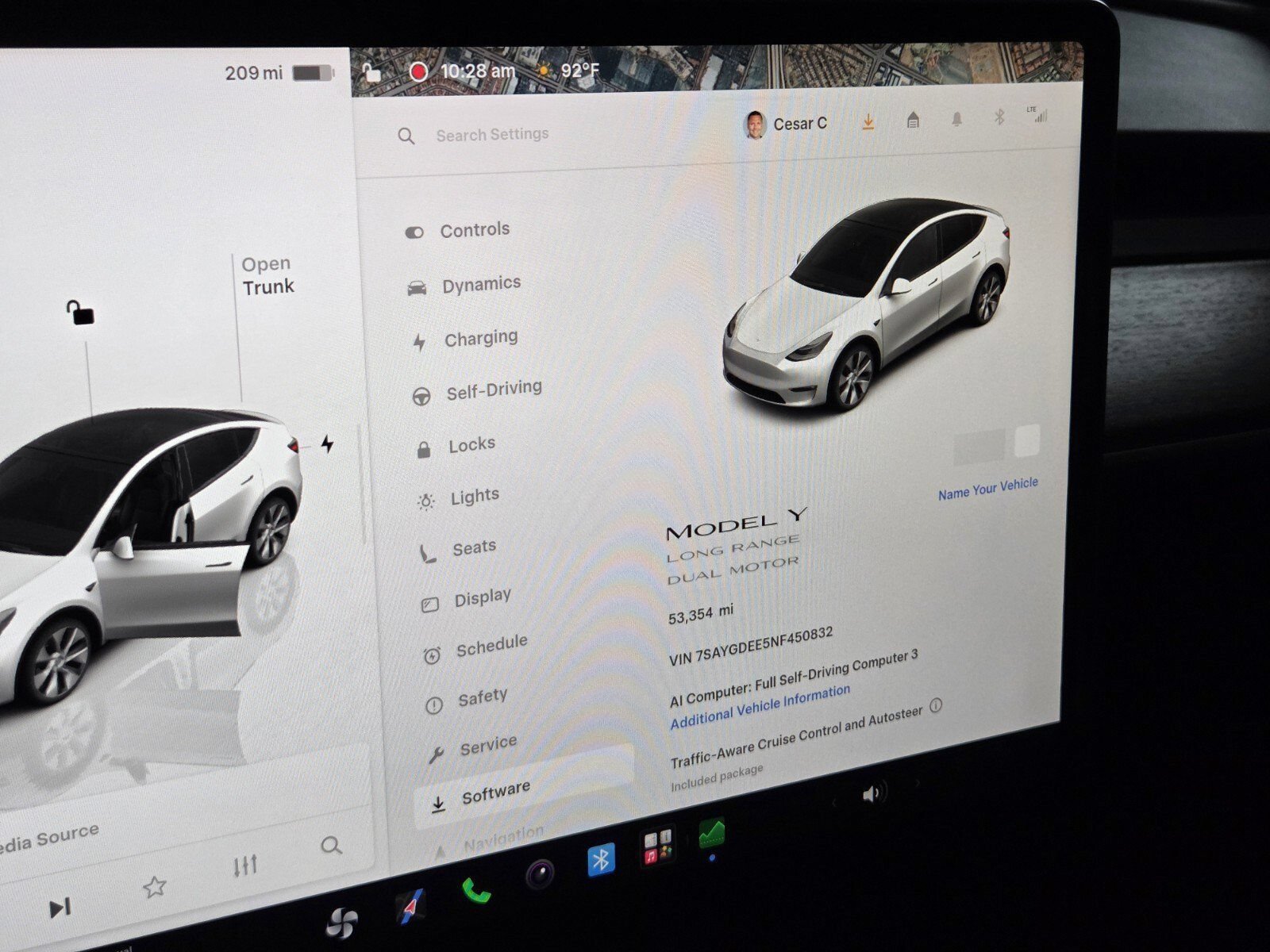Tap the wrench icon beside Service
Viewport: 1270px width, 952px height.
coord(436,754)
